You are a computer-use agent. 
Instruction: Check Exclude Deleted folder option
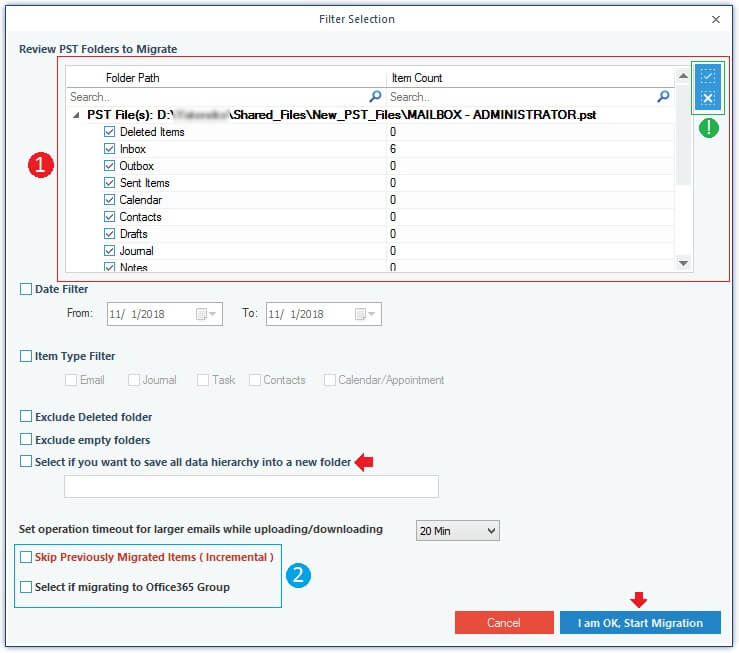coord(26,416)
